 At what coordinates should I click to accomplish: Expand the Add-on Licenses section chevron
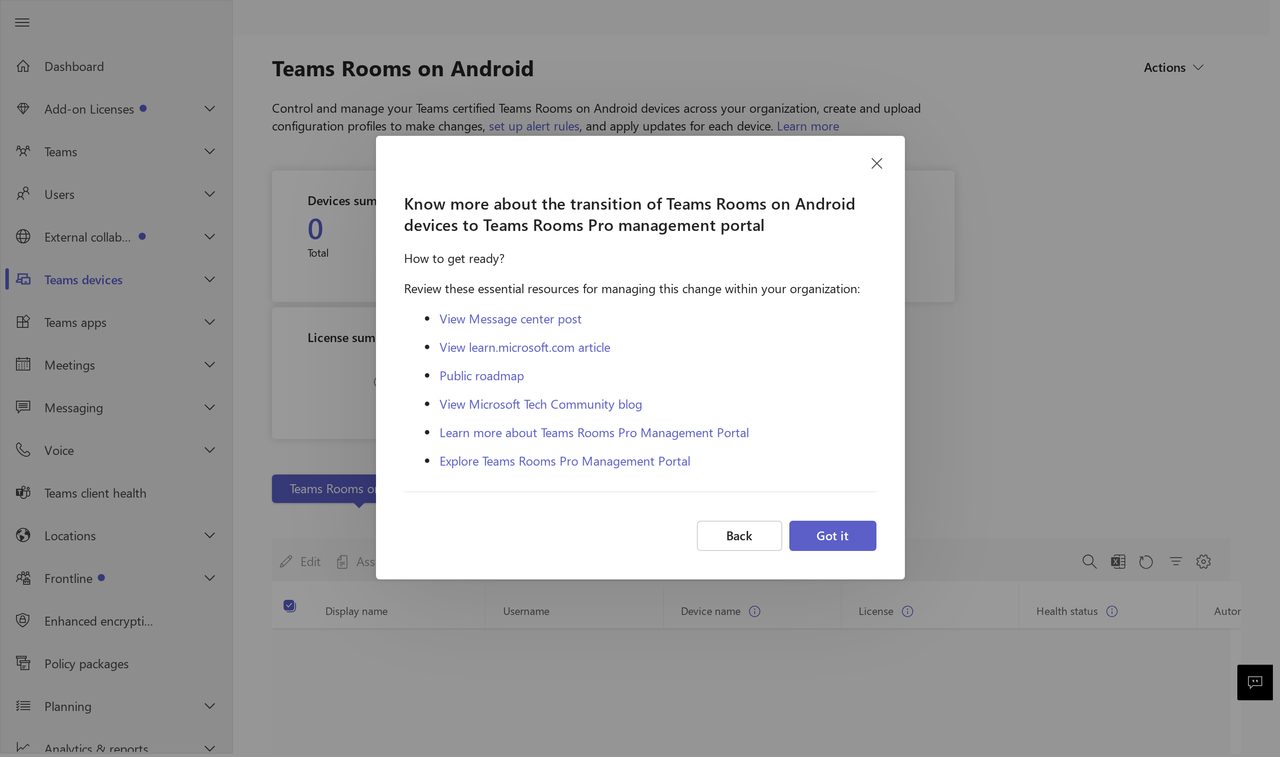(210, 109)
